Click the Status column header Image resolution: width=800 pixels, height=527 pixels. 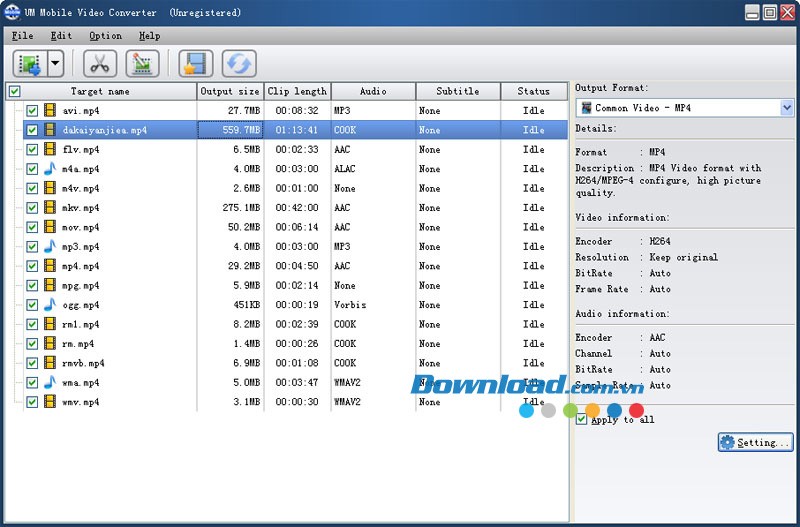click(534, 91)
